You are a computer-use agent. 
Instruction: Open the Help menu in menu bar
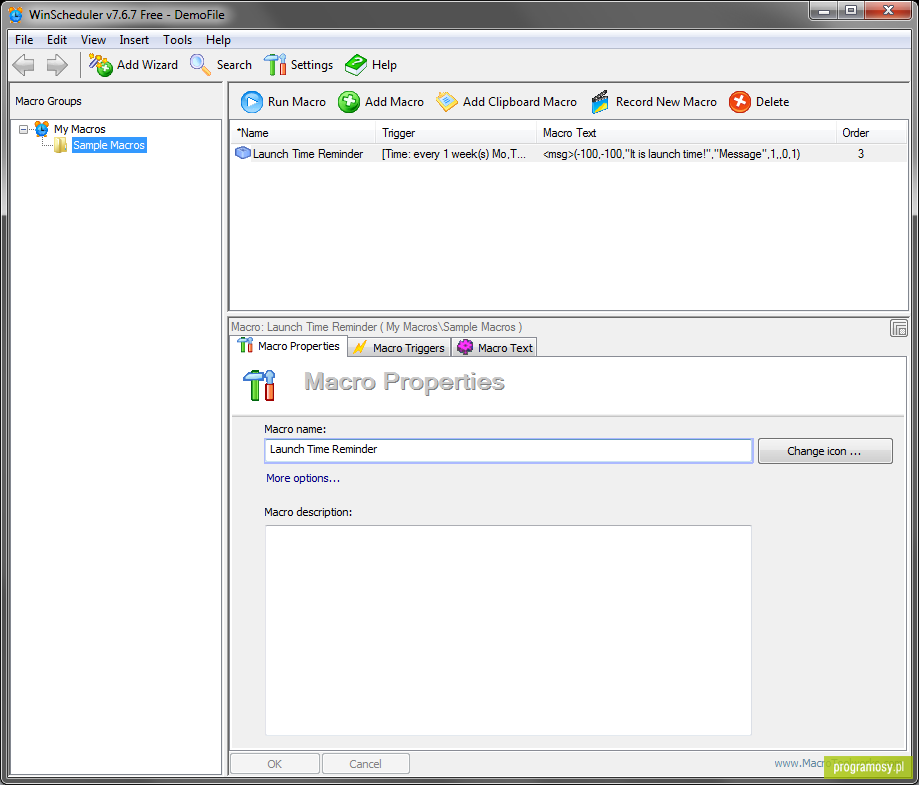coord(218,40)
